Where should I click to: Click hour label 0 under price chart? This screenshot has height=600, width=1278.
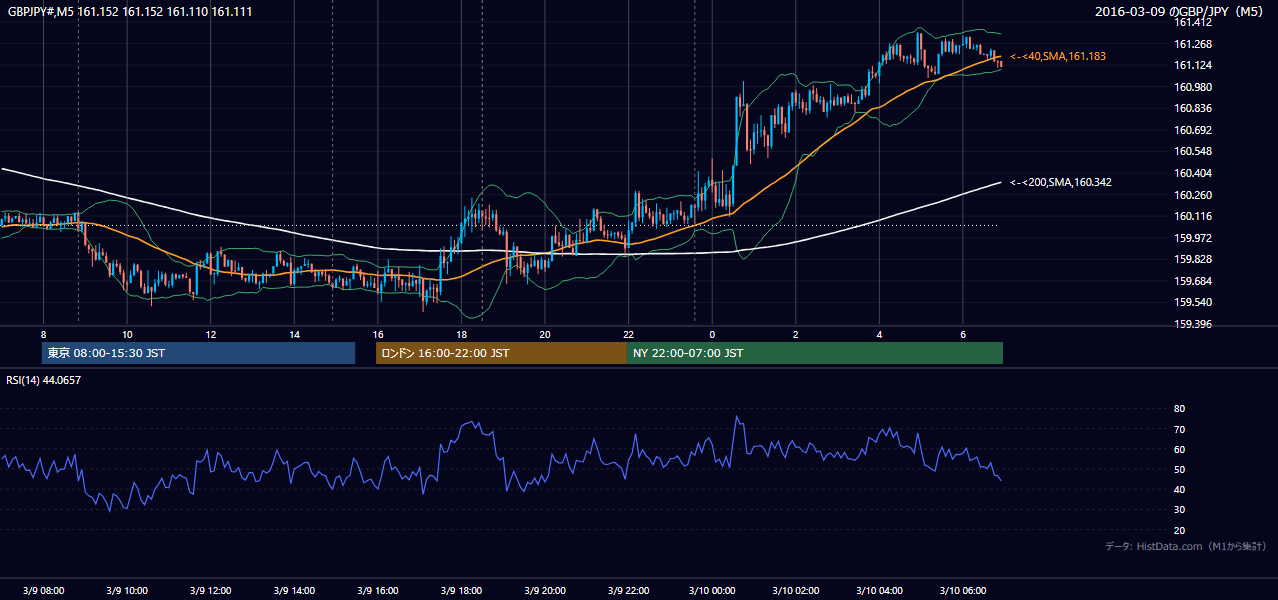click(x=712, y=334)
